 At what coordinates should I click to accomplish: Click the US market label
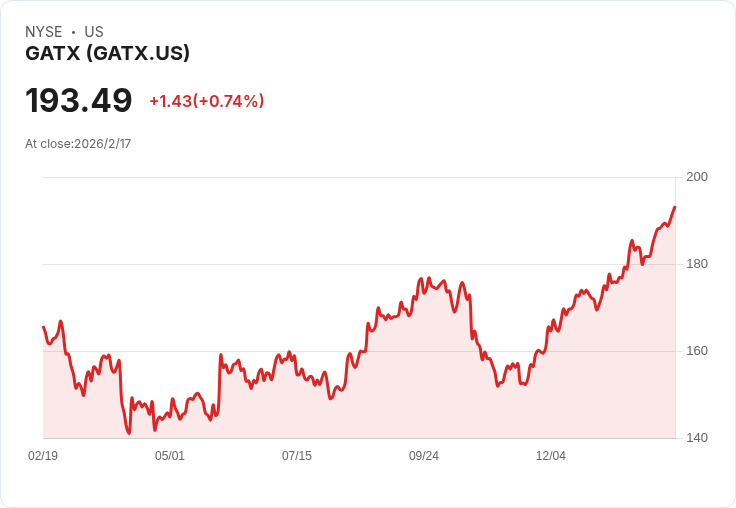tap(94, 32)
